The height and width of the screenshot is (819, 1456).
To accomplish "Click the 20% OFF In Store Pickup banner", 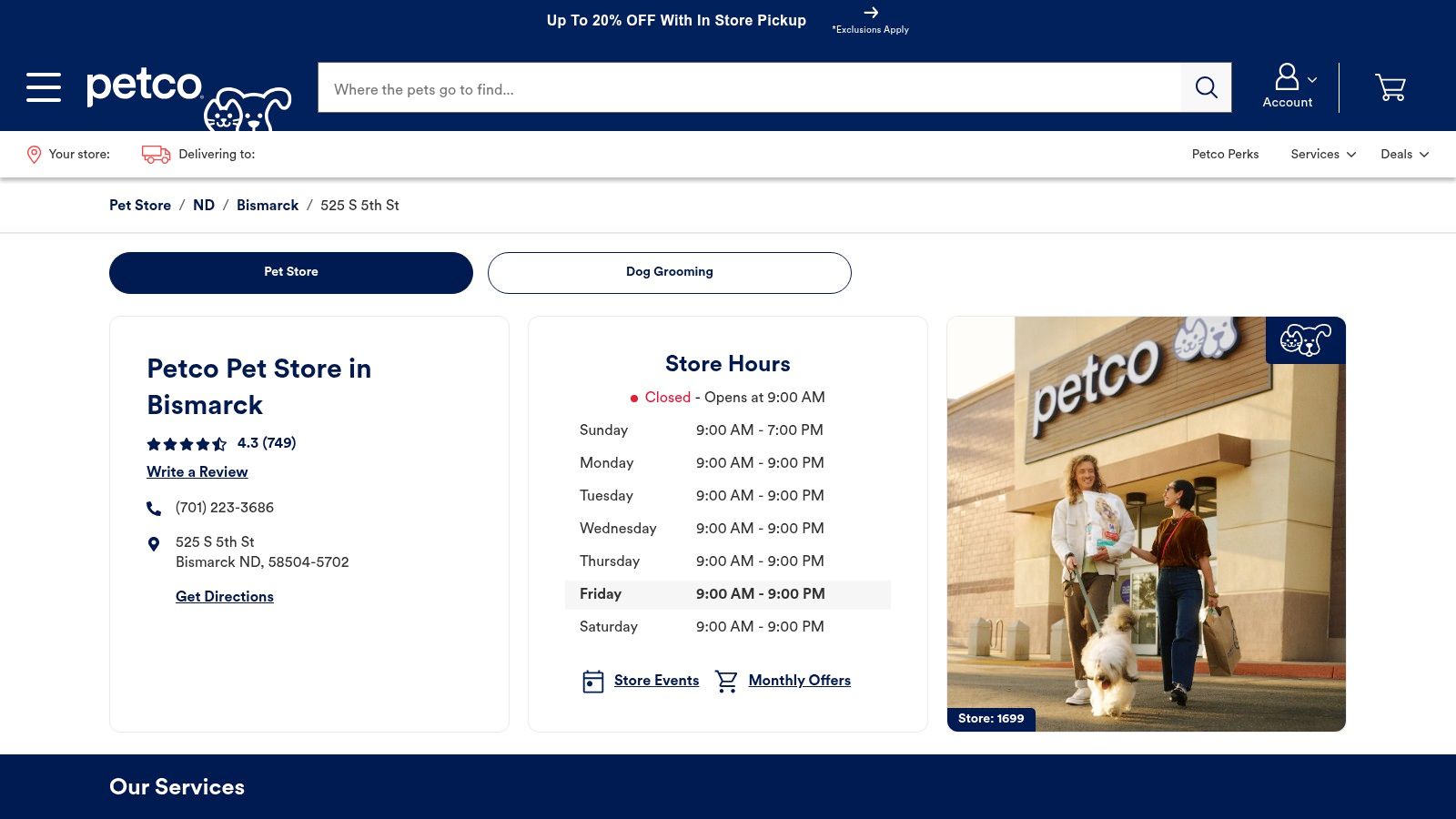I will pyautogui.click(x=676, y=20).
